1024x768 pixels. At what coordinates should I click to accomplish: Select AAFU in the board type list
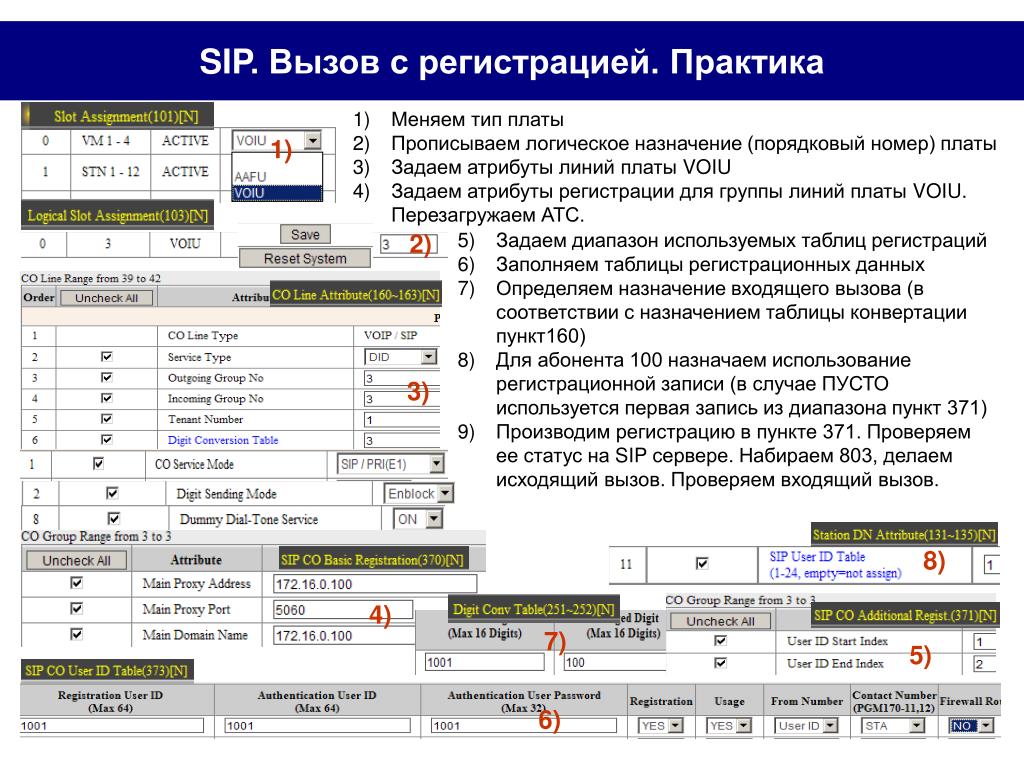tap(277, 176)
